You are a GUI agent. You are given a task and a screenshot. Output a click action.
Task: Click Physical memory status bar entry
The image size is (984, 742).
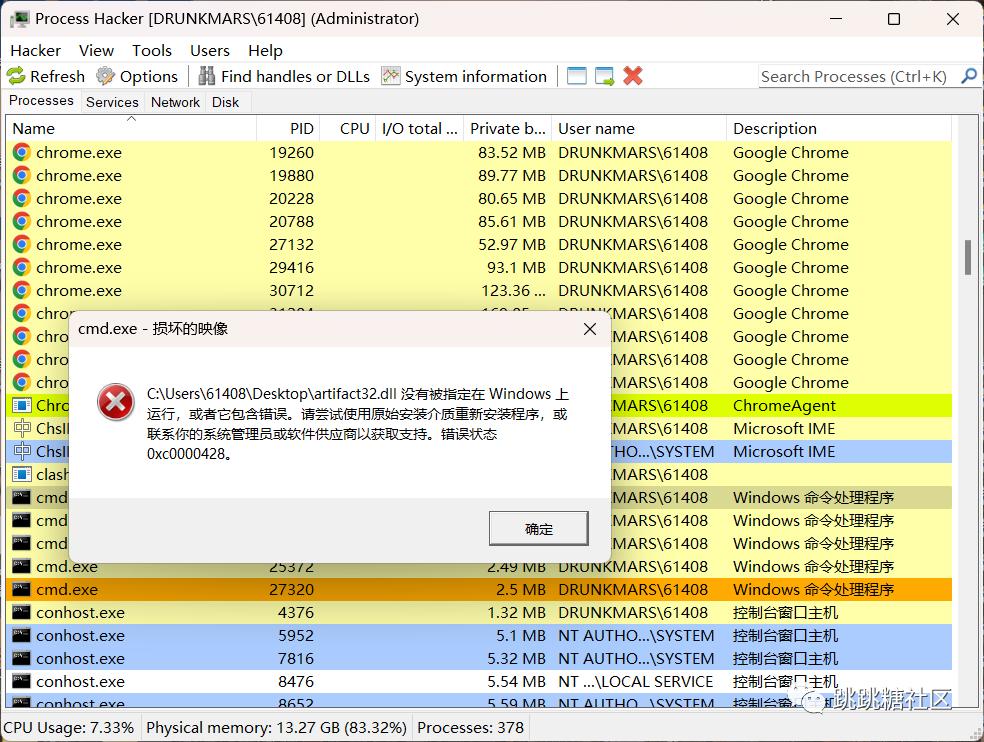[x=276, y=728]
